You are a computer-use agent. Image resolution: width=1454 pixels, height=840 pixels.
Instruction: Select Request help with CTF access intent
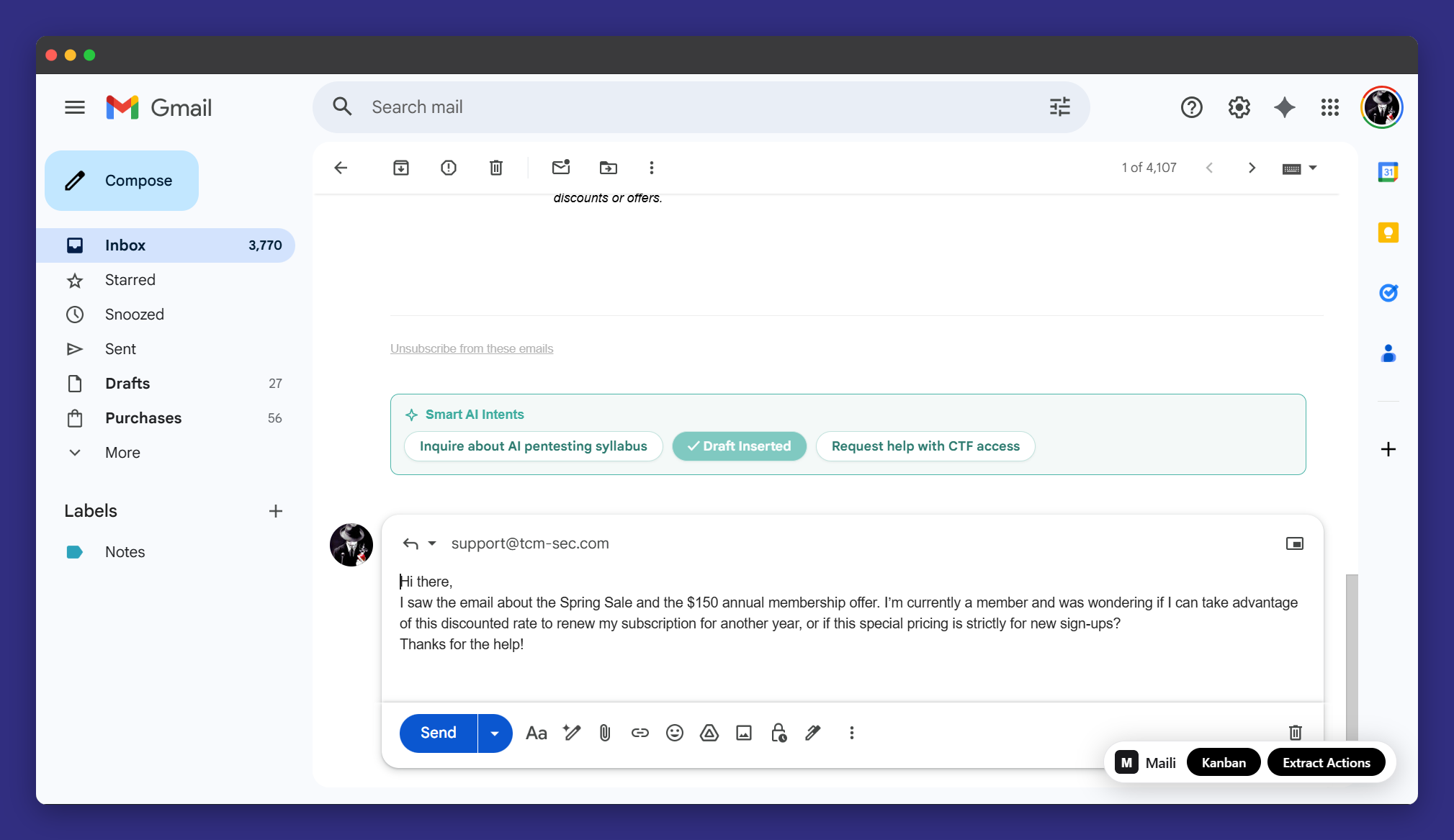(925, 446)
